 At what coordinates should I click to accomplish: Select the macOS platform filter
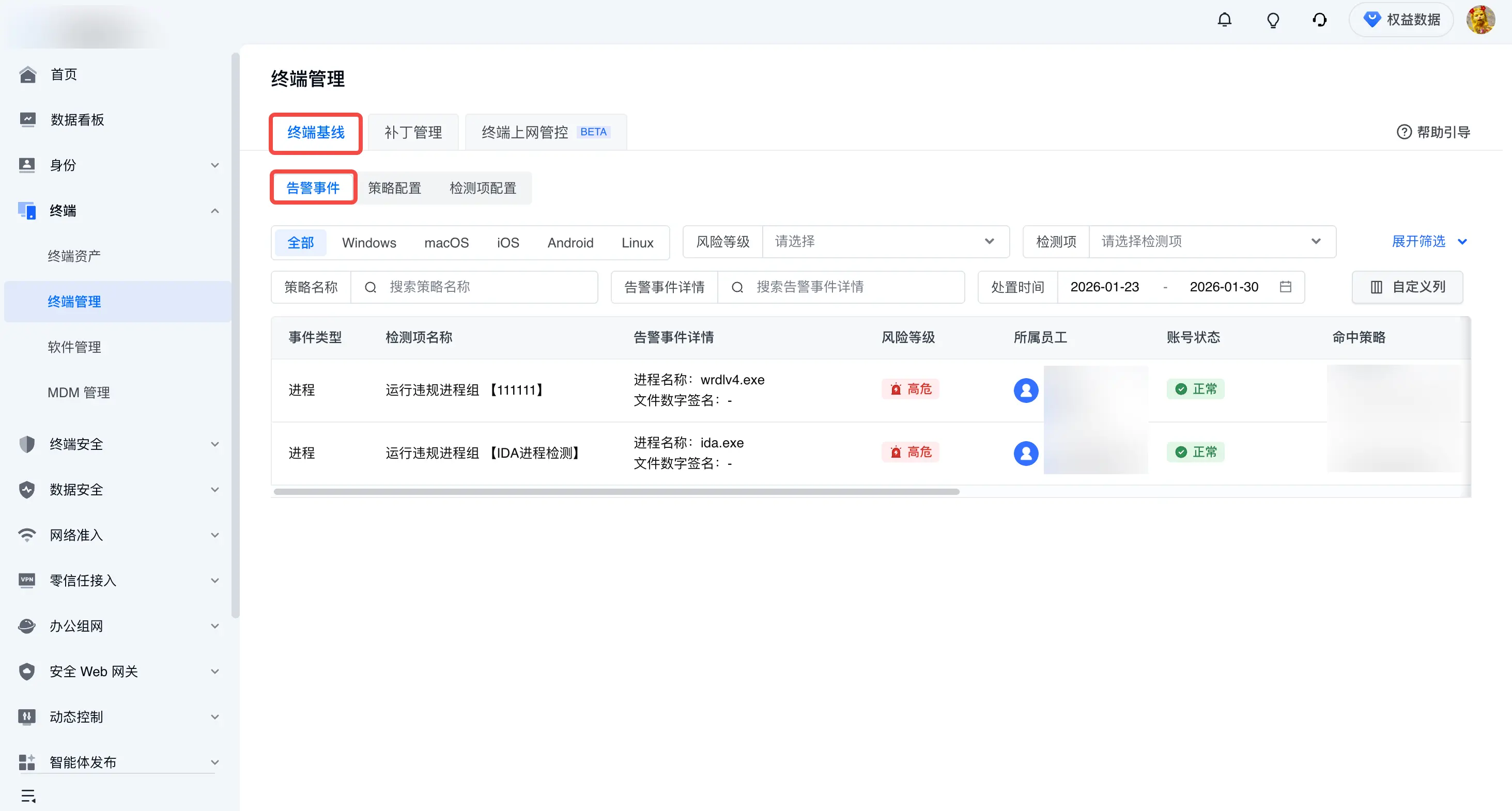pos(446,242)
